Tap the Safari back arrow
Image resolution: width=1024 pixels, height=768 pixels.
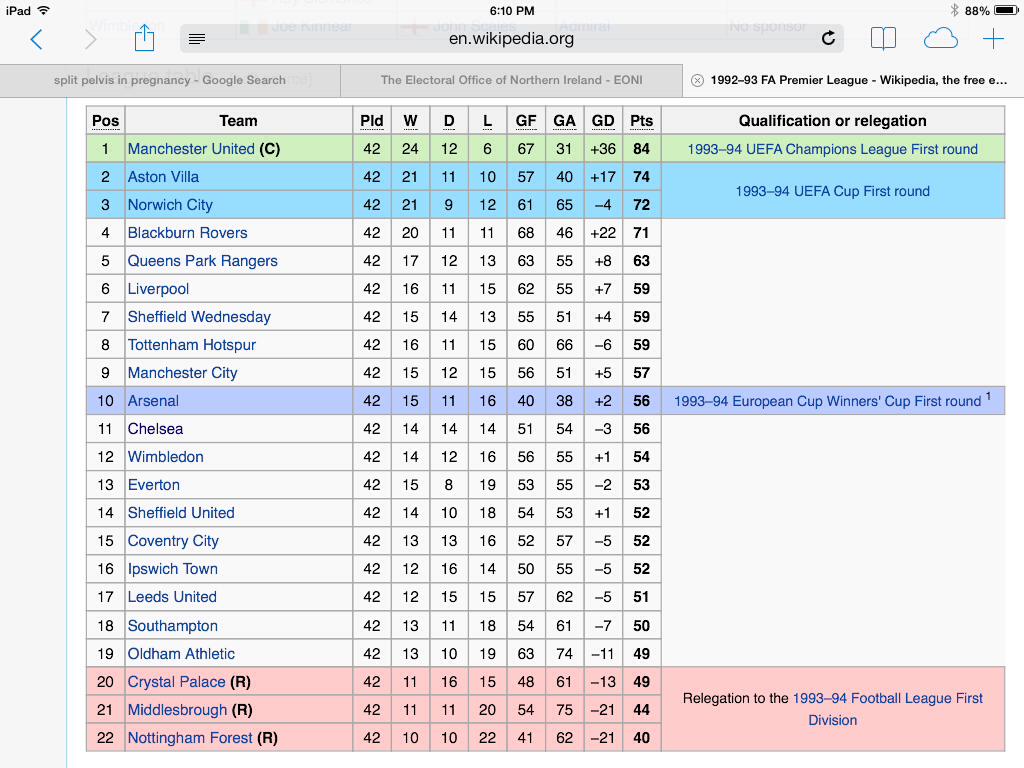click(37, 39)
